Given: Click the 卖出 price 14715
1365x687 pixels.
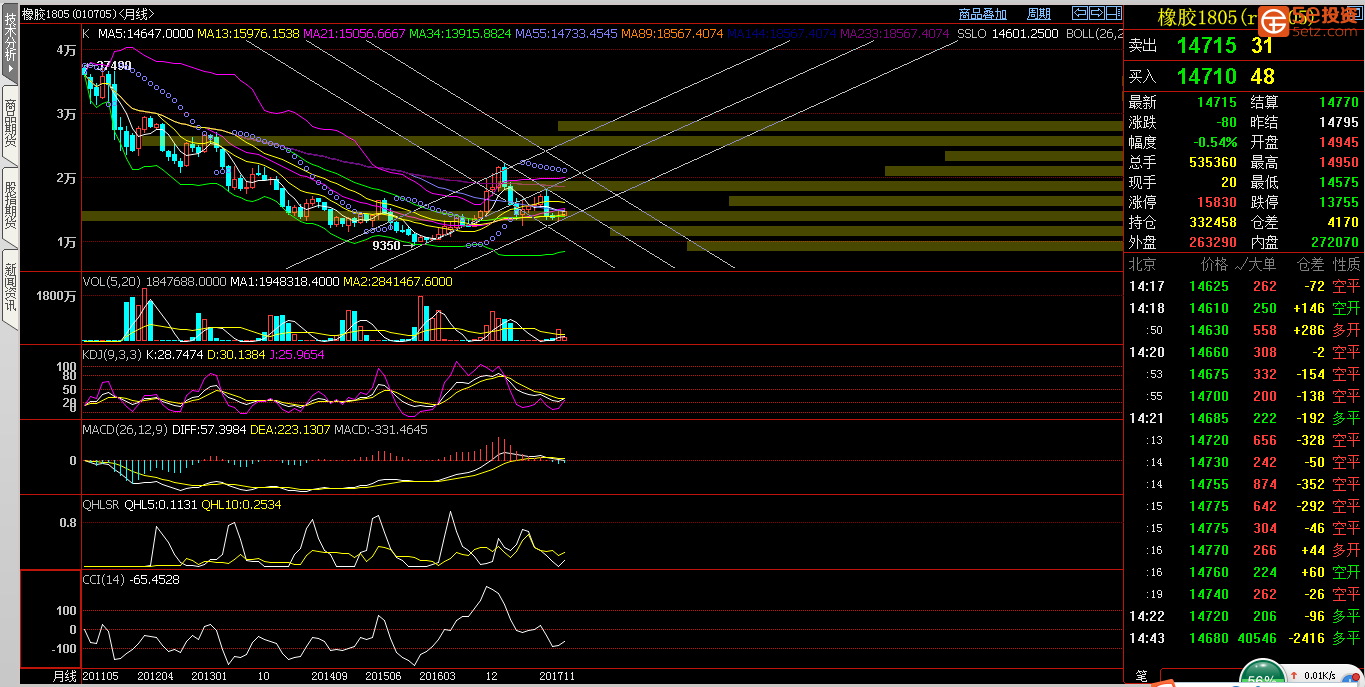Looking at the screenshot, I should pos(1207,46).
